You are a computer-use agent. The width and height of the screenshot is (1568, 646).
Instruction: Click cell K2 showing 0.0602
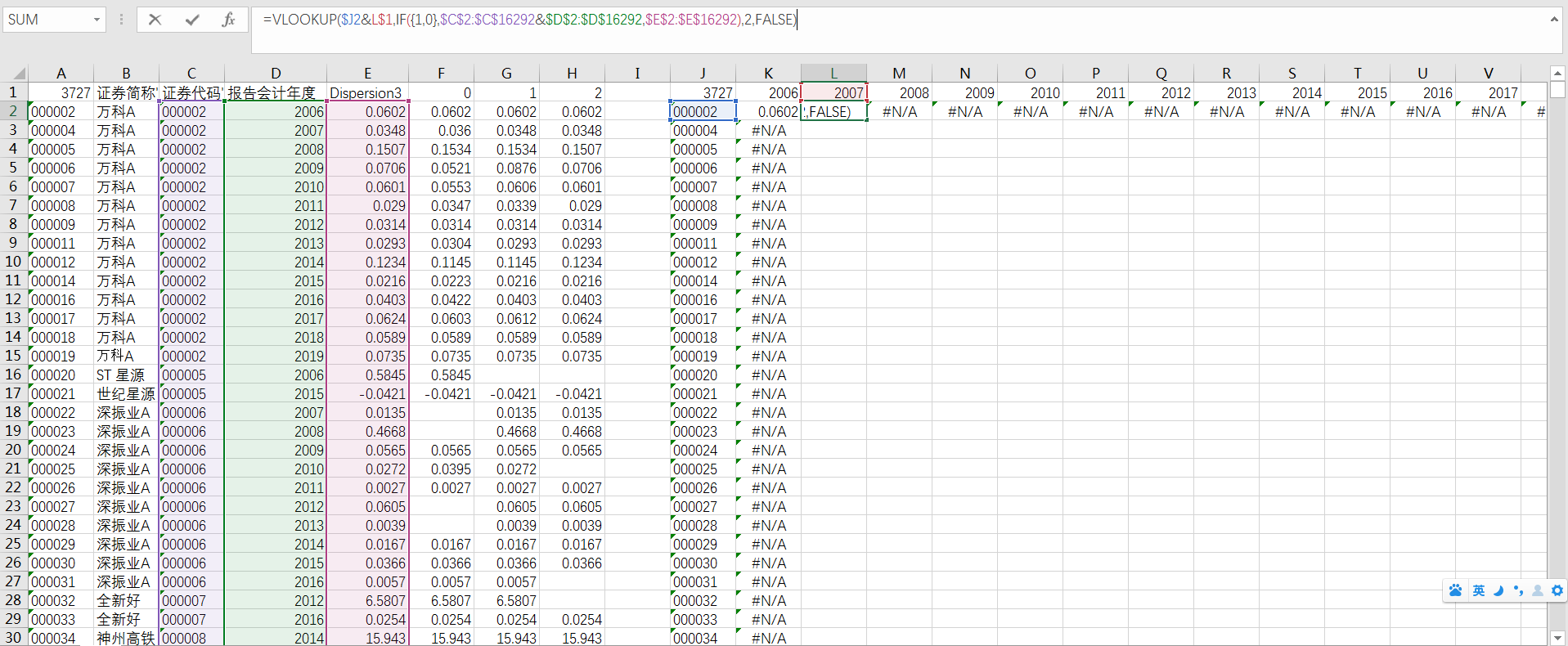click(768, 112)
